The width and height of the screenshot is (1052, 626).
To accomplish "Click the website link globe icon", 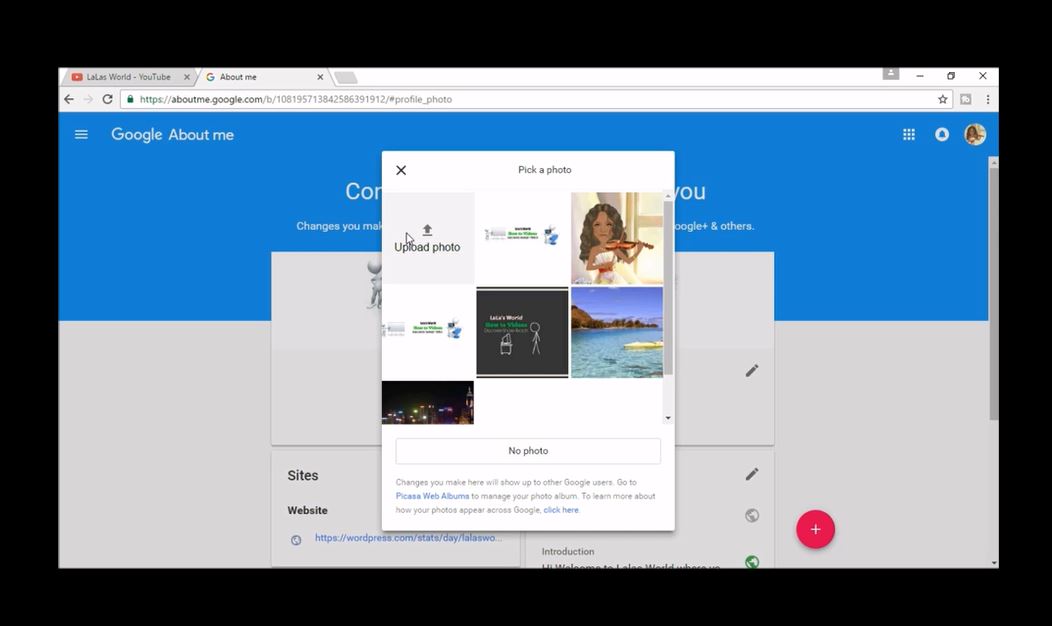I will coord(296,540).
